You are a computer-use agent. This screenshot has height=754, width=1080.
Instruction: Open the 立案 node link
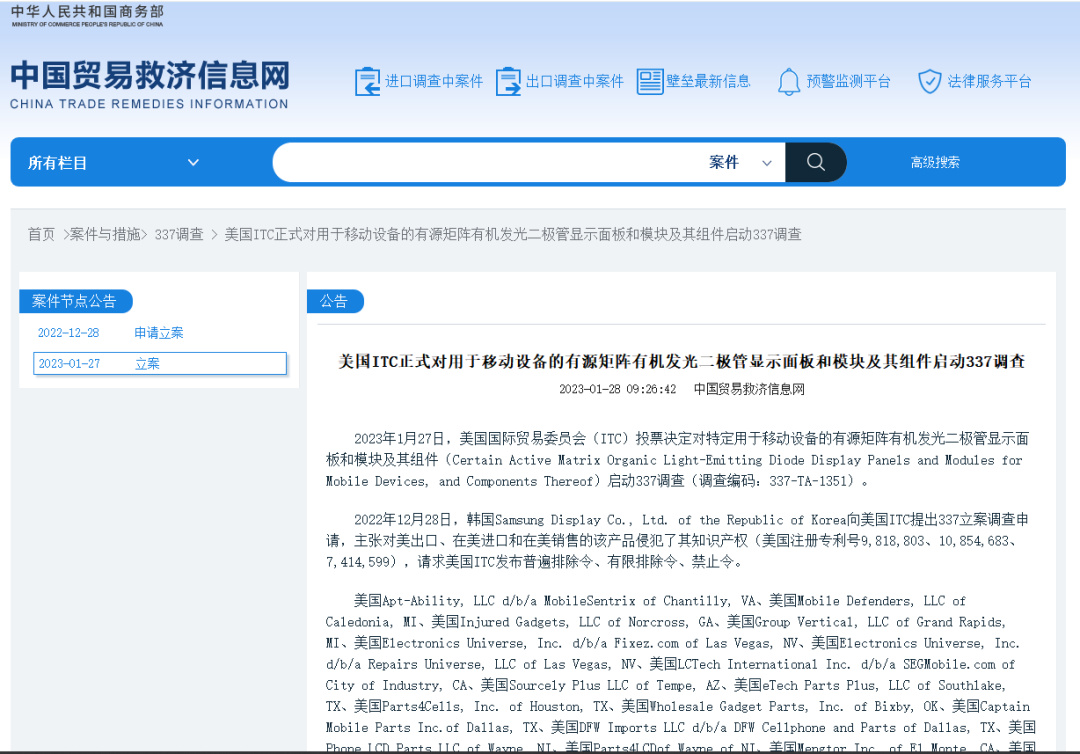(147, 364)
